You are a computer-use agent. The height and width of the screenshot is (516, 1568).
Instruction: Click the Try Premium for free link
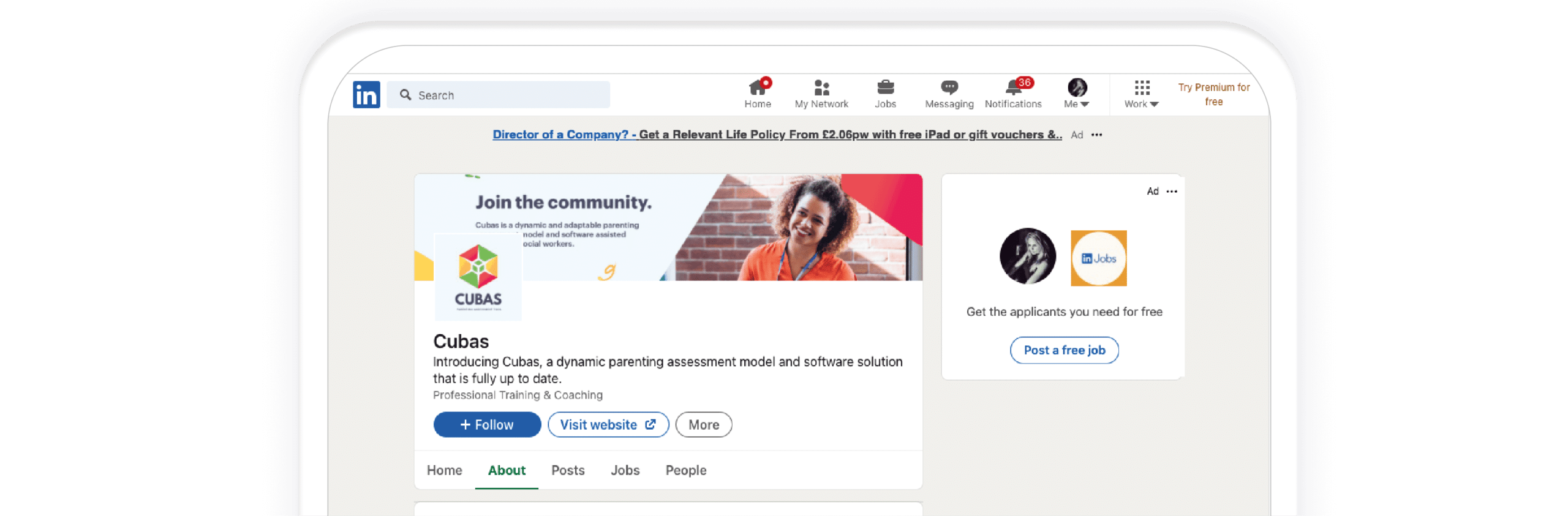1213,94
